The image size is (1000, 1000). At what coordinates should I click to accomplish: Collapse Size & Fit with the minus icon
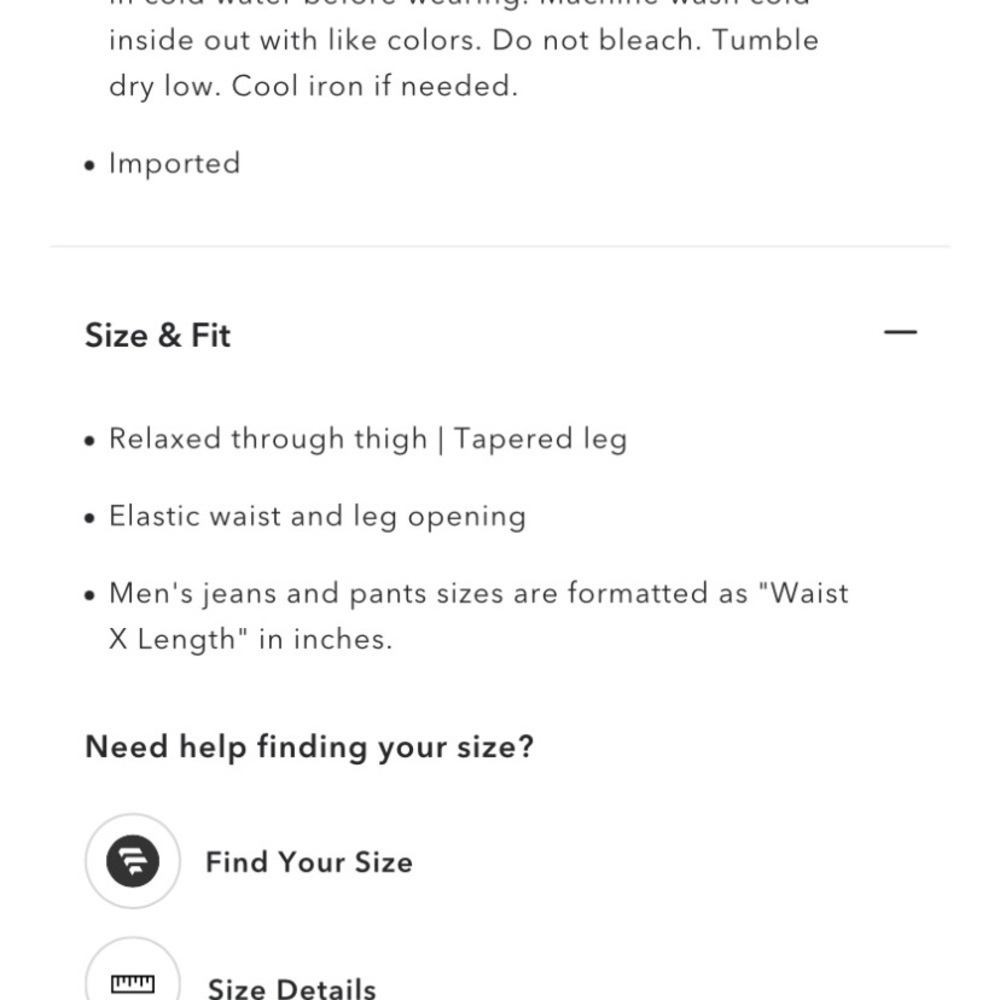[x=900, y=332]
